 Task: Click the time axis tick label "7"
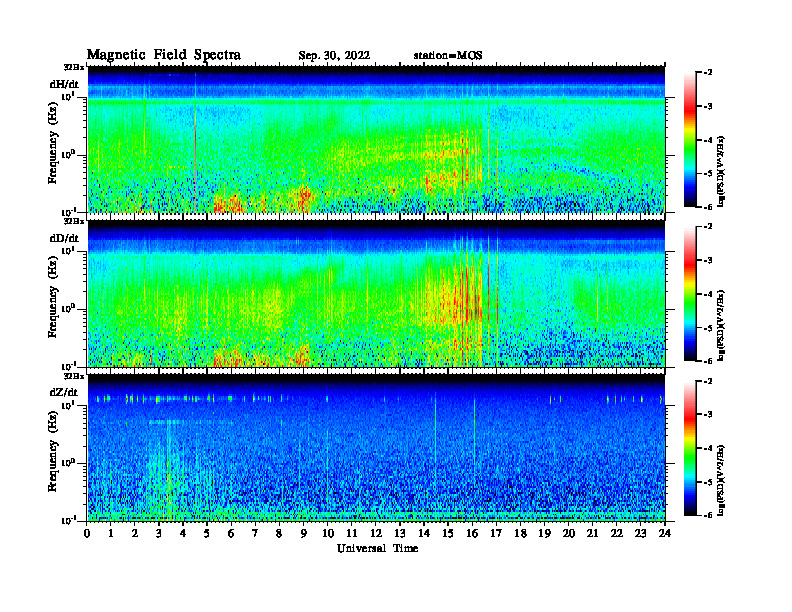[x=255, y=533]
